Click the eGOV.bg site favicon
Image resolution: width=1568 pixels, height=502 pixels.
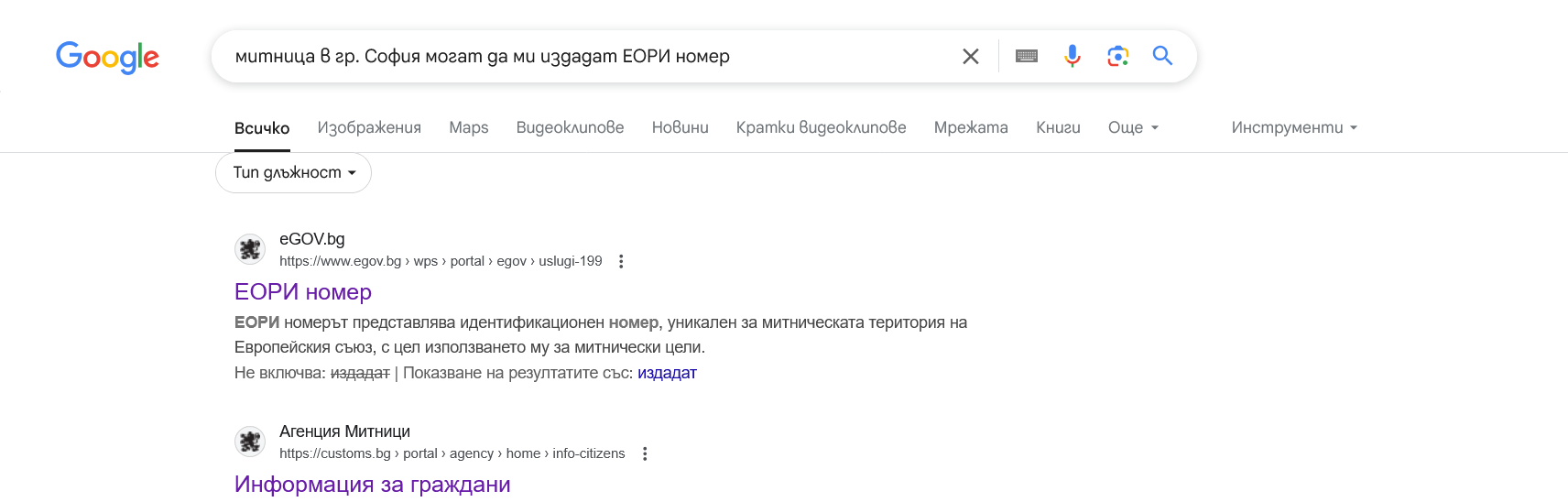pos(250,249)
